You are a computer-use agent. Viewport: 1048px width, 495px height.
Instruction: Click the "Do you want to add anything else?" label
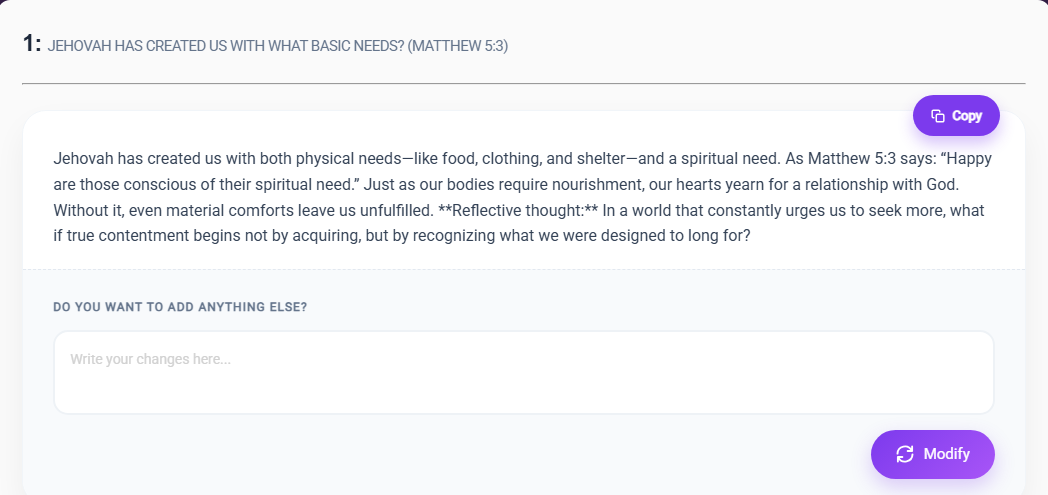(180, 306)
